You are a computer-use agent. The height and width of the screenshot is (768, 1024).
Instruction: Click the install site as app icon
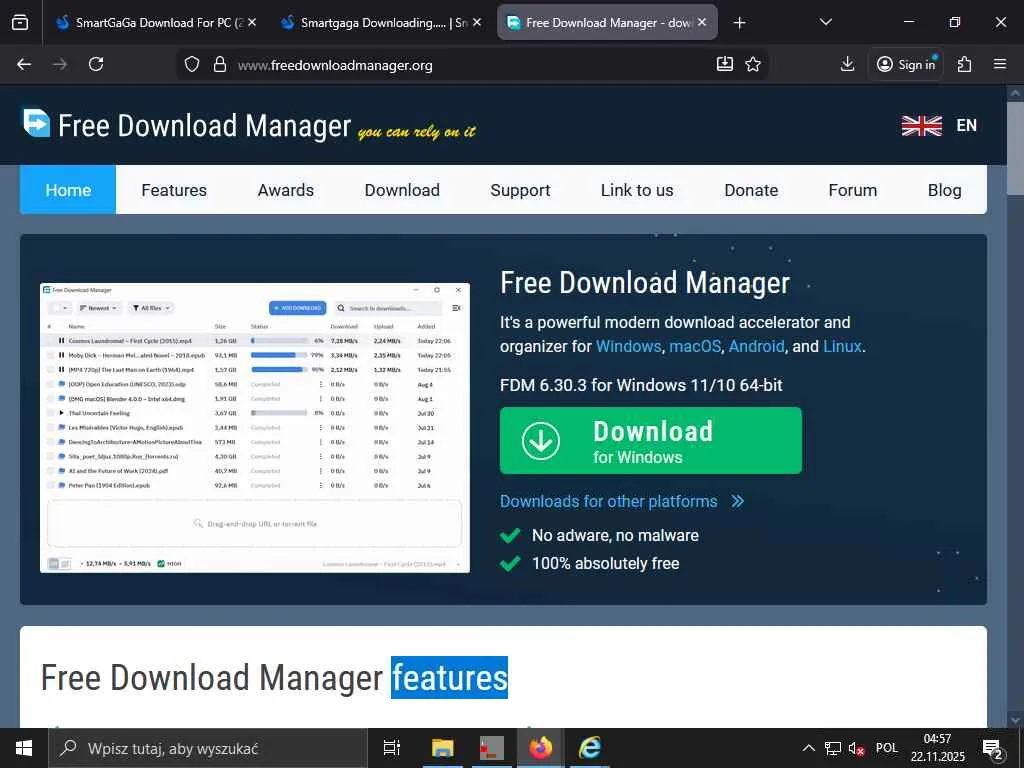[x=725, y=64]
